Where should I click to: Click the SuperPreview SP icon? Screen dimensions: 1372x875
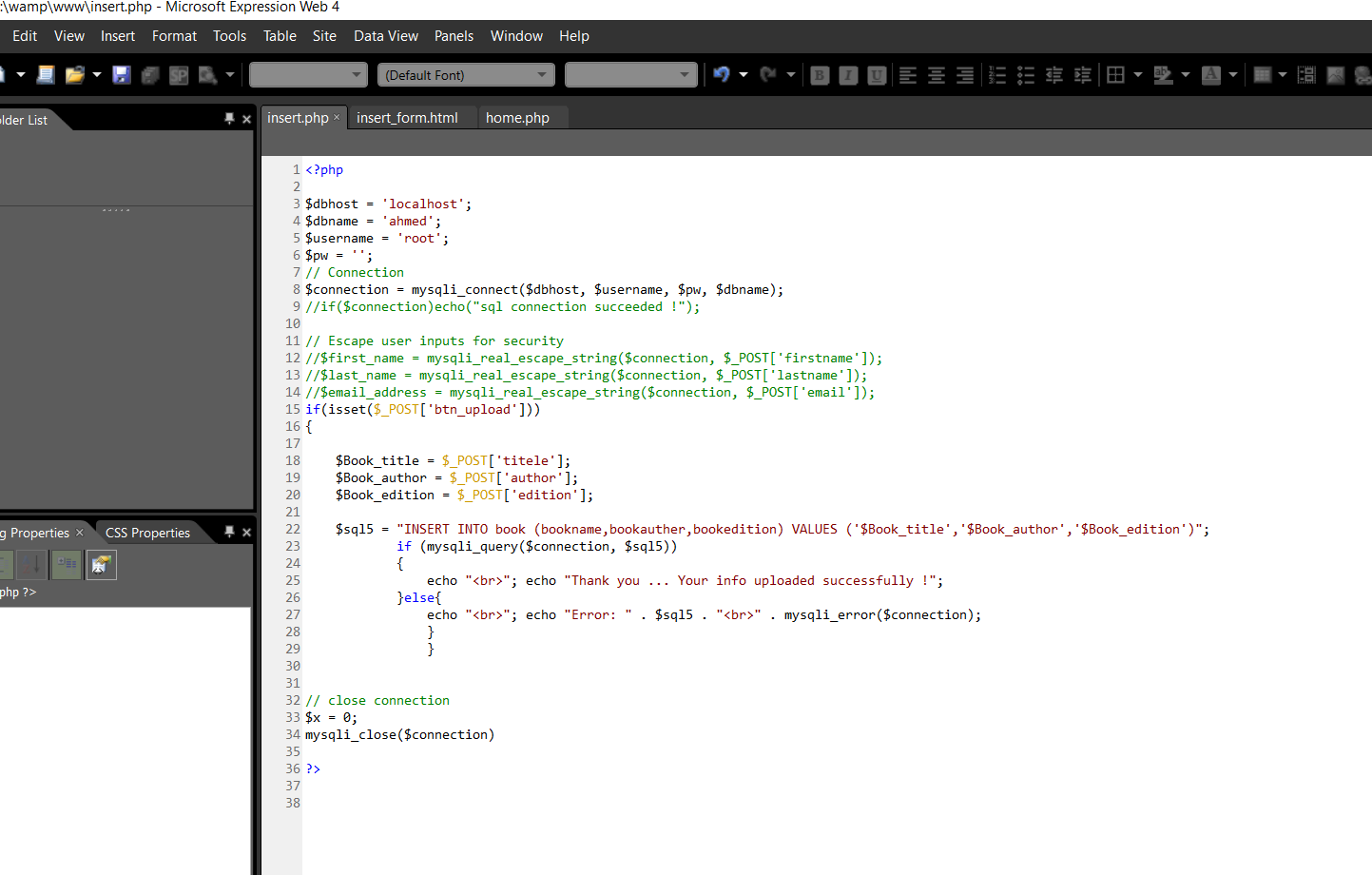coord(178,75)
